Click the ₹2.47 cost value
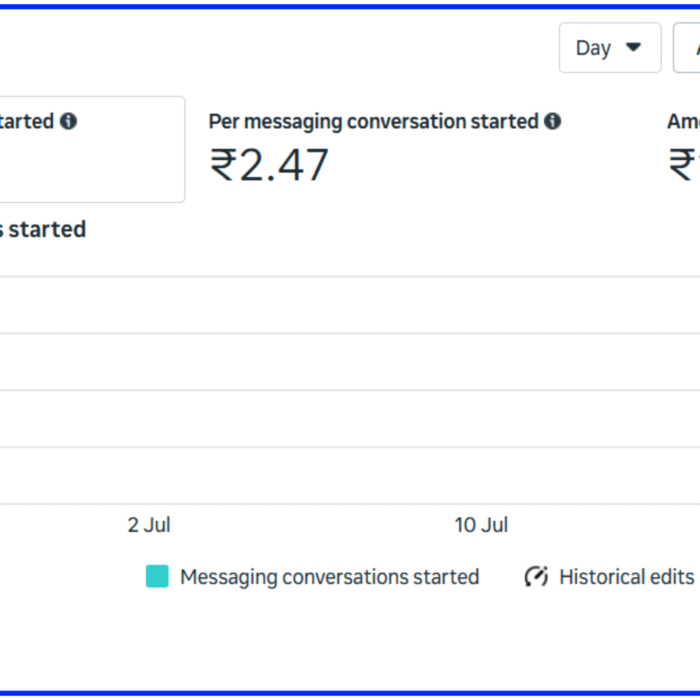The height and width of the screenshot is (700, 700). [269, 165]
